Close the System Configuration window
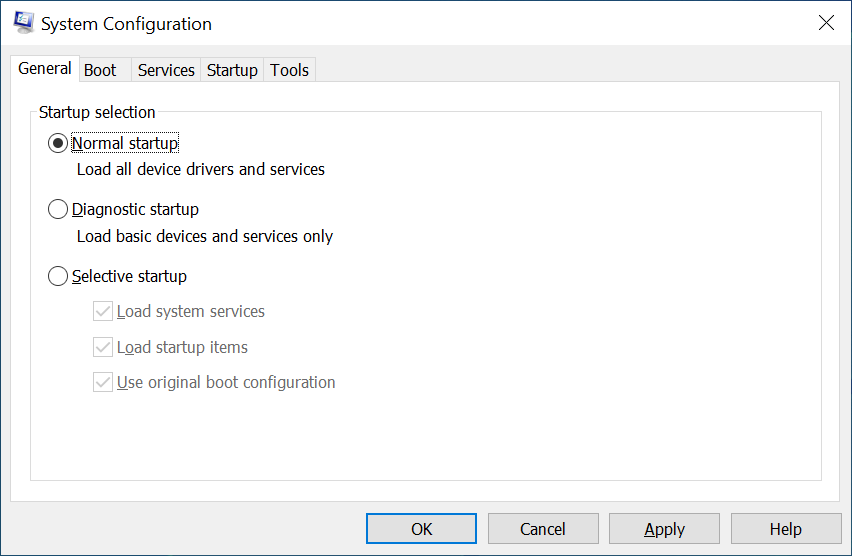This screenshot has width=852, height=556. pos(826,23)
